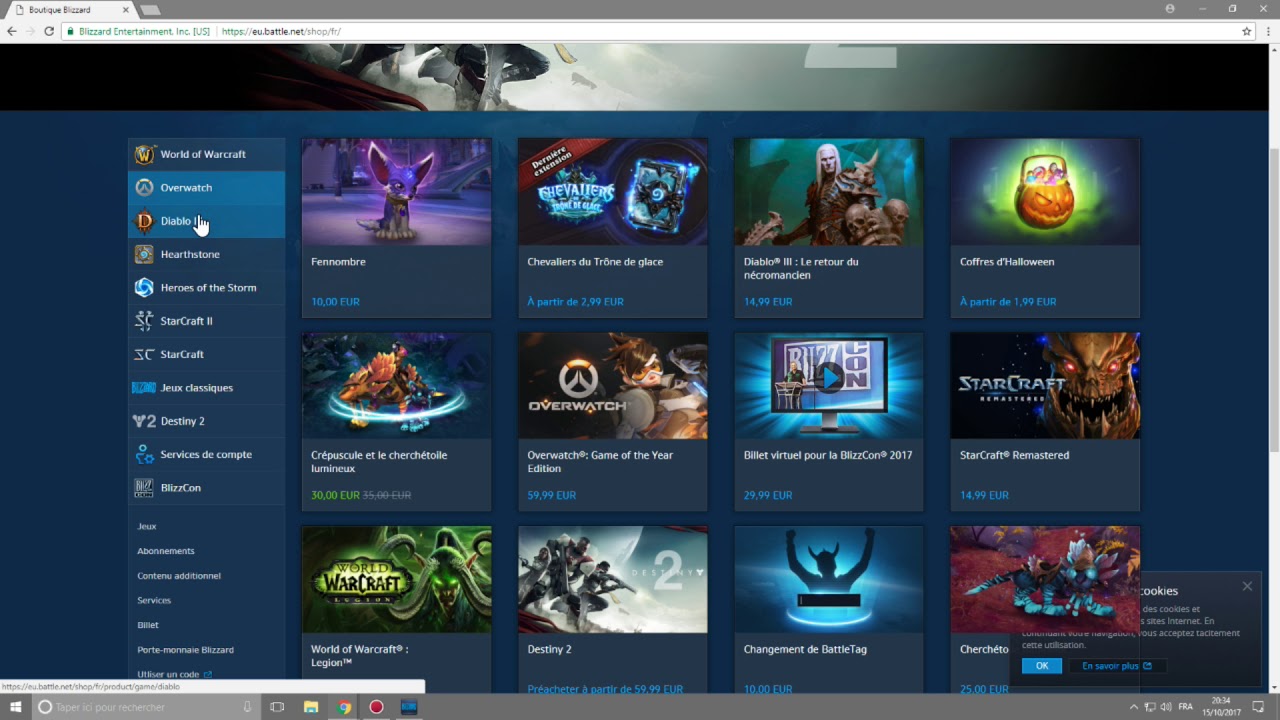This screenshot has height=720, width=1280.
Task: Click the site security info label
Action: [137, 31]
